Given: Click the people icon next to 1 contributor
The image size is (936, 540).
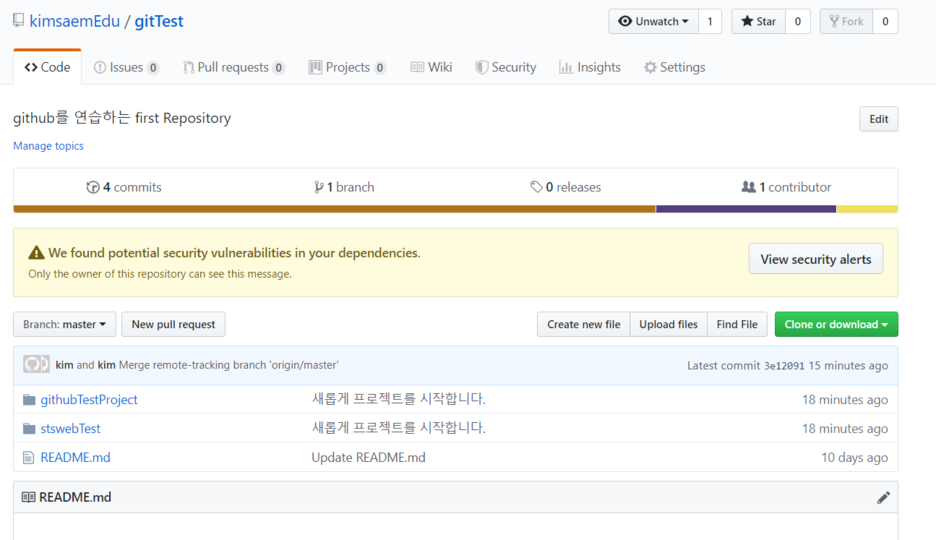Looking at the screenshot, I should (x=748, y=187).
